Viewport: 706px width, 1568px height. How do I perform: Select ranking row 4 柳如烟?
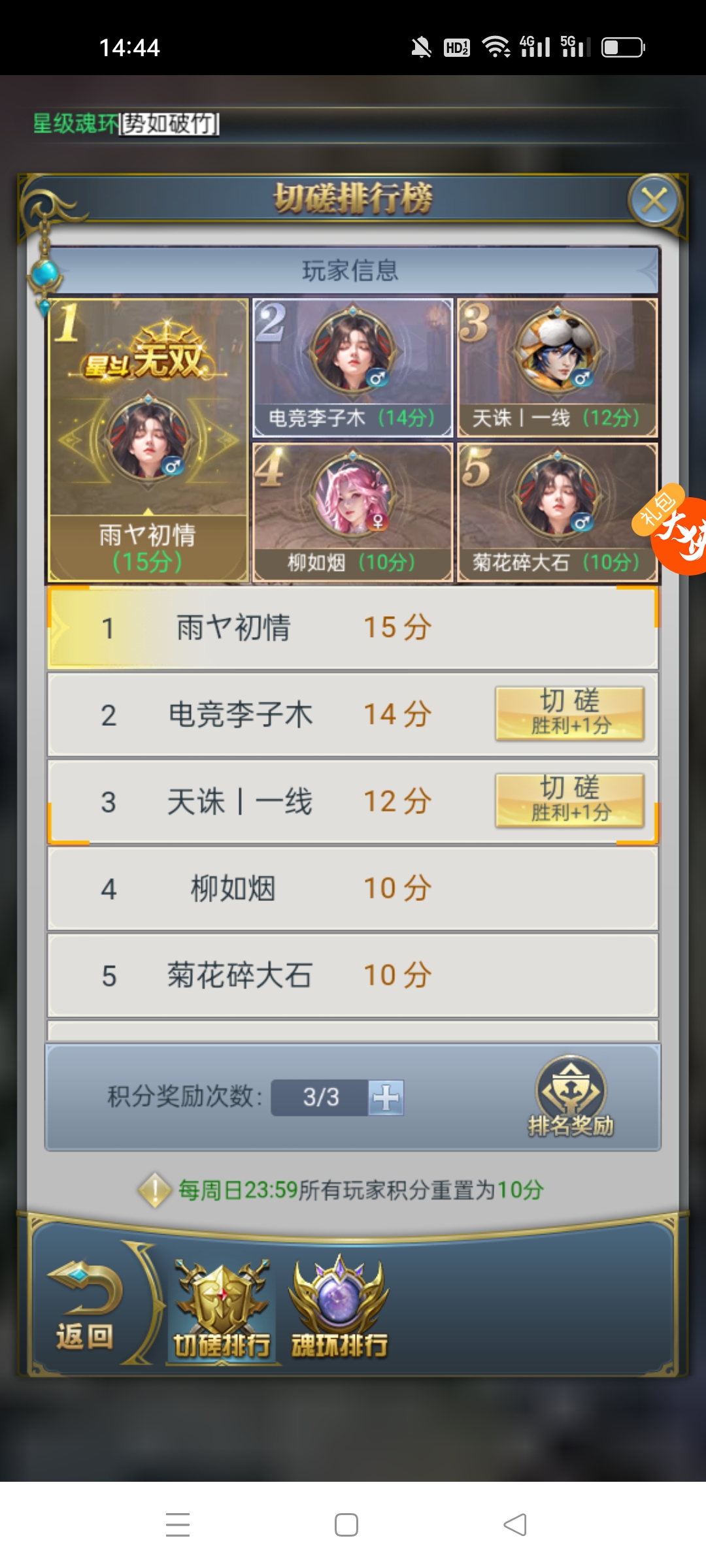click(x=353, y=889)
